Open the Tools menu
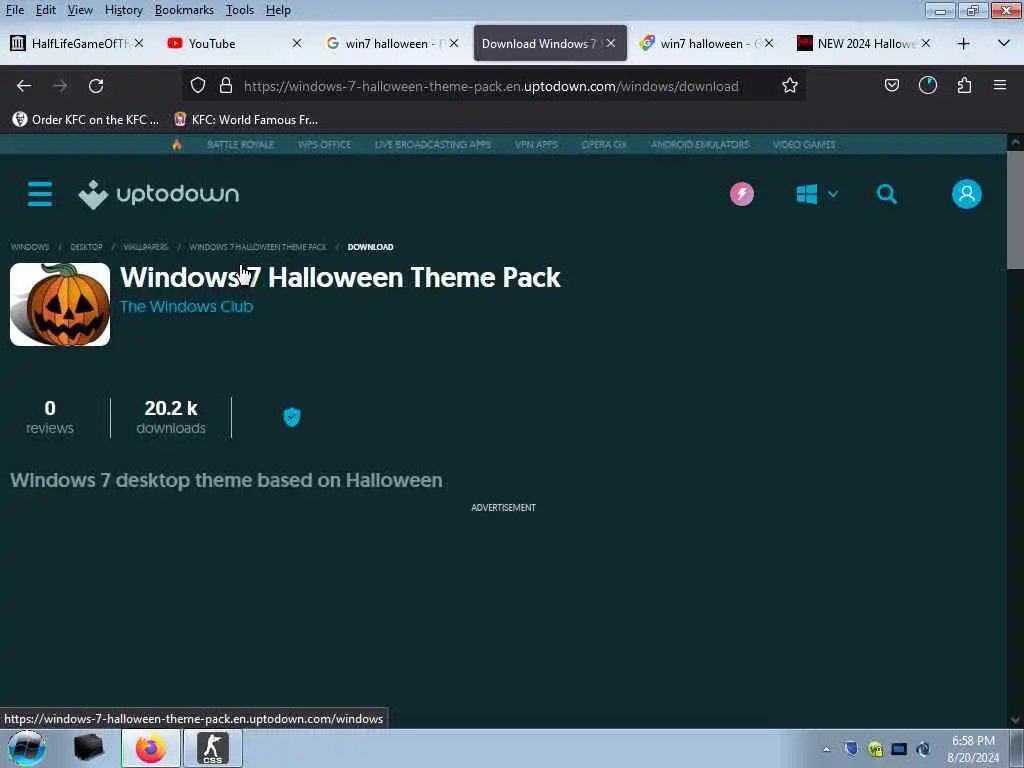The width and height of the screenshot is (1024, 768). click(x=240, y=10)
